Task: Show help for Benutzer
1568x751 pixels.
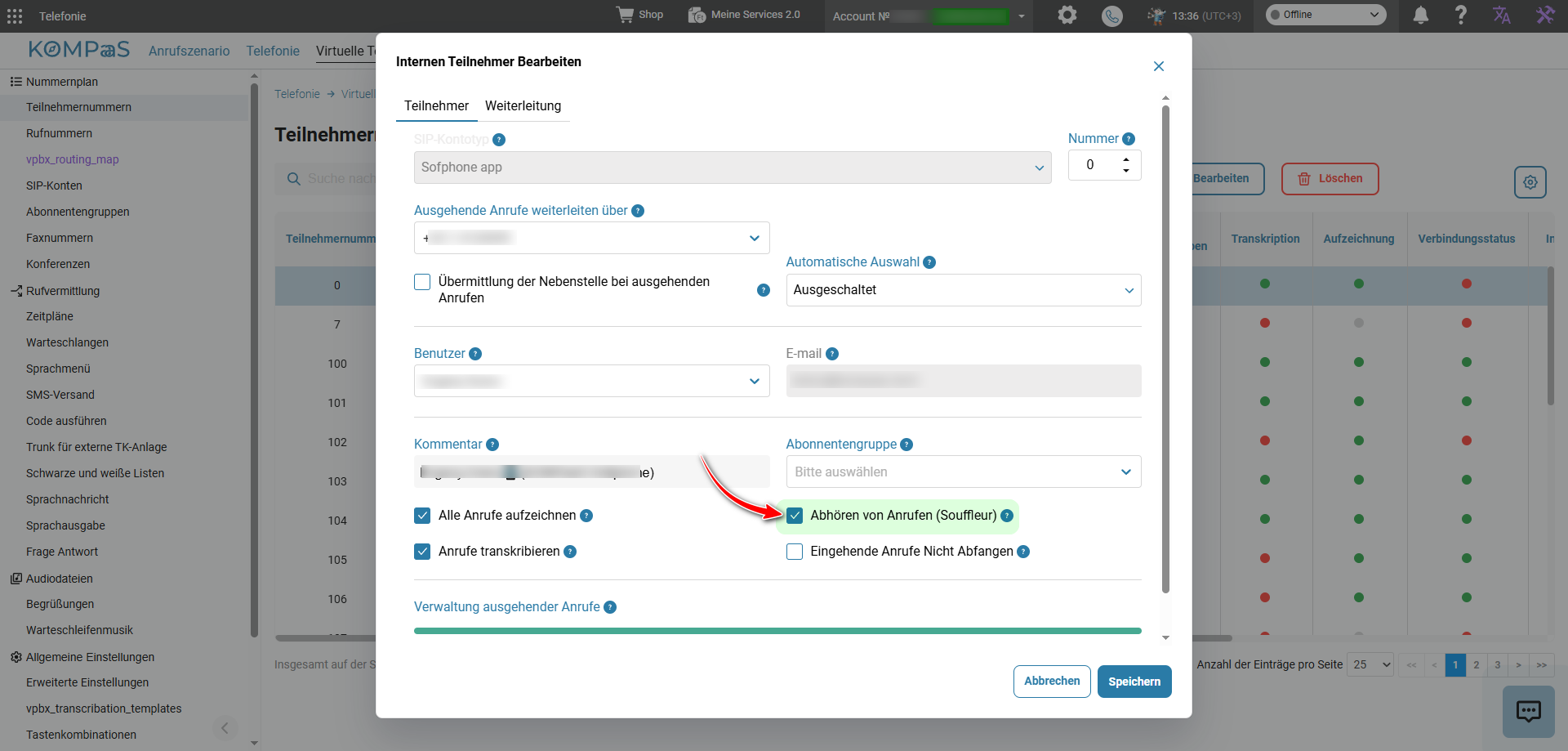Action: pyautogui.click(x=475, y=354)
